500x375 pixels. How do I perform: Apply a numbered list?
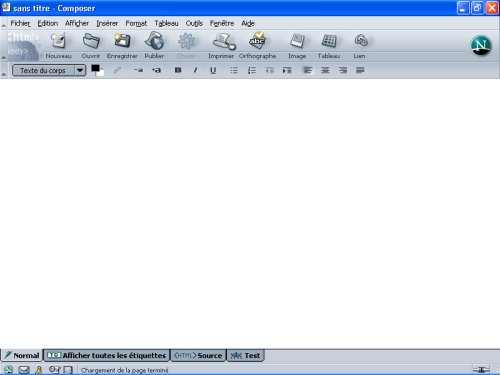252,70
